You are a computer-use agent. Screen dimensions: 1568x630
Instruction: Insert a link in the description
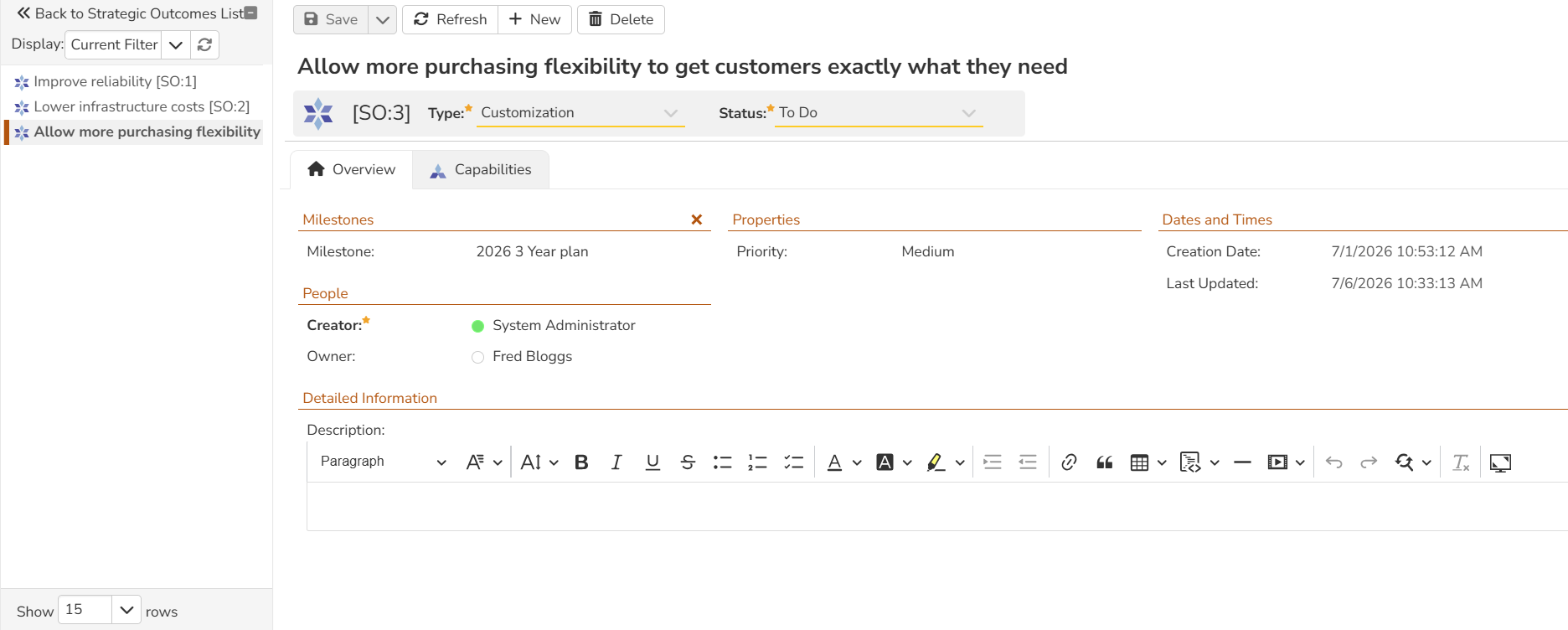tap(1069, 462)
